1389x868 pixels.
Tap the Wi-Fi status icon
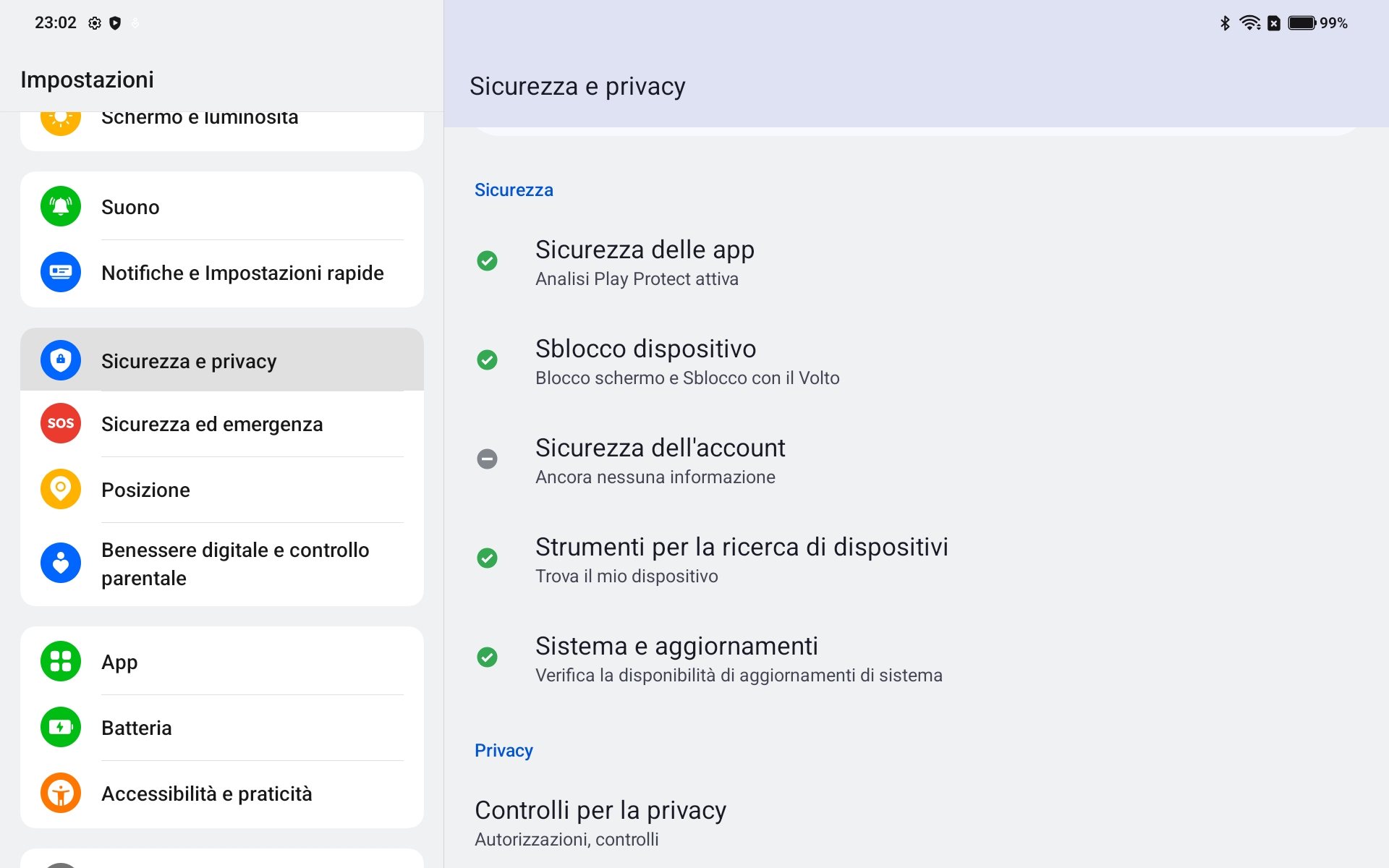pos(1250,23)
